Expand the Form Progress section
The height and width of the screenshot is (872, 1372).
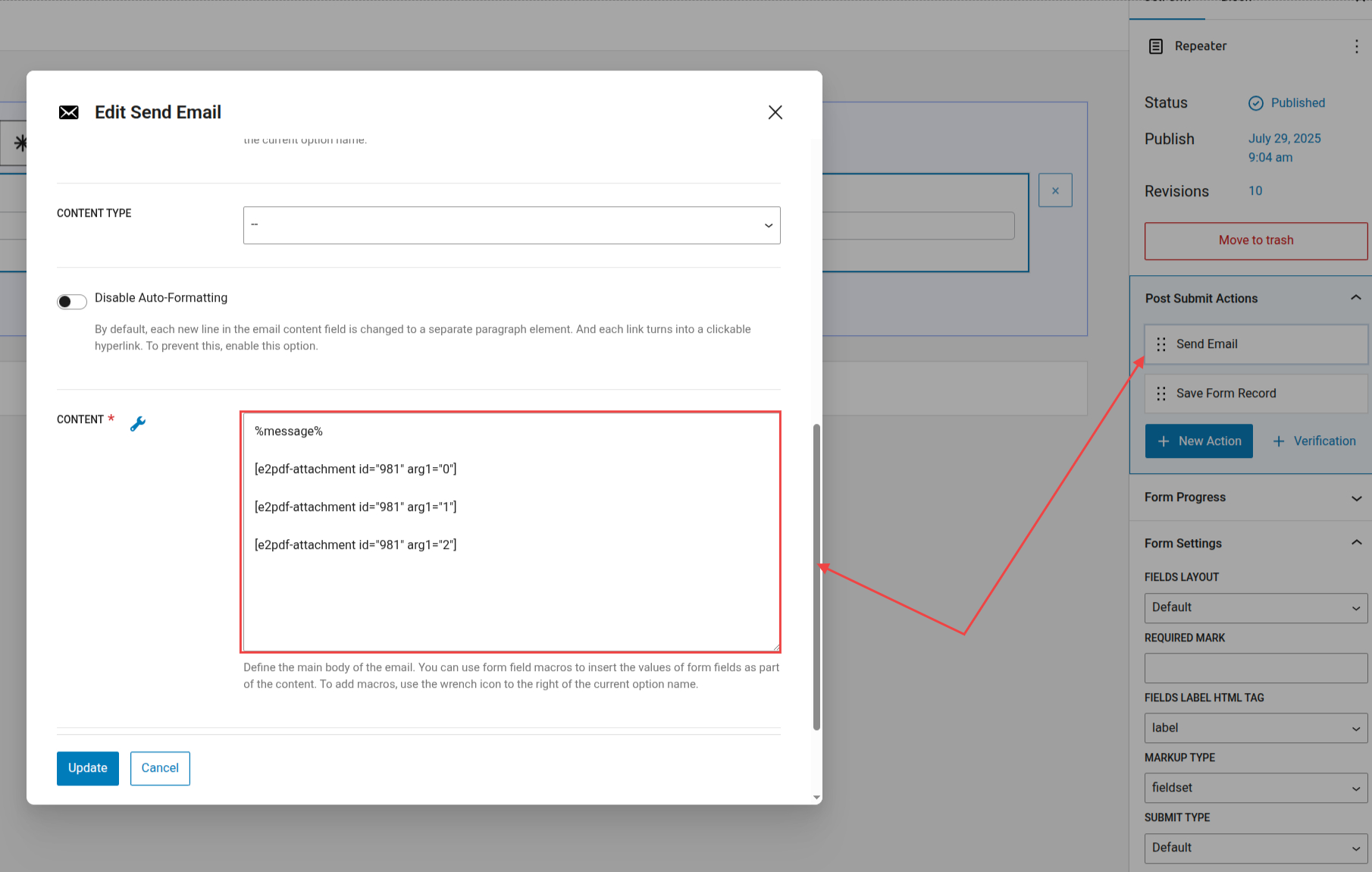[1356, 497]
